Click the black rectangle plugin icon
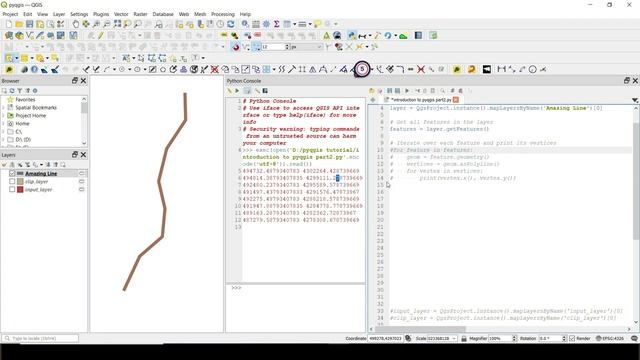This screenshot has height=360, width=640. 487,69
